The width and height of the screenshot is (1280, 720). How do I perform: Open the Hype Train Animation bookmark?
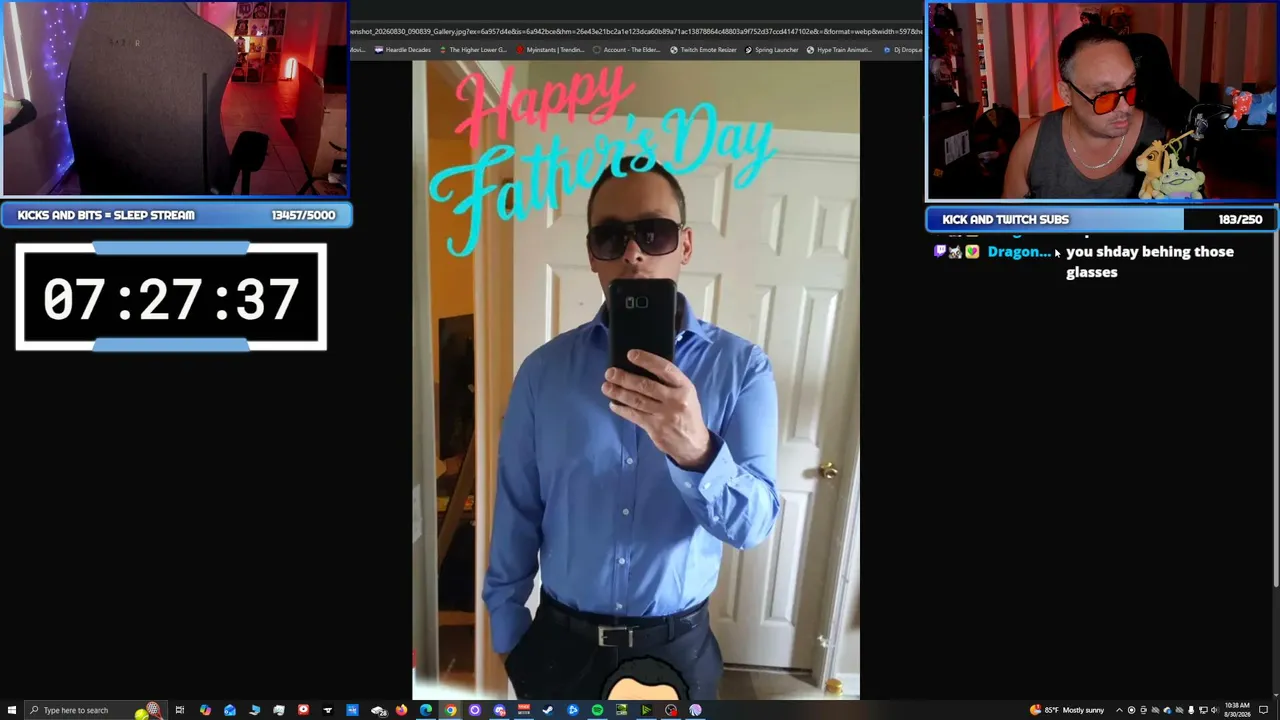coord(839,50)
